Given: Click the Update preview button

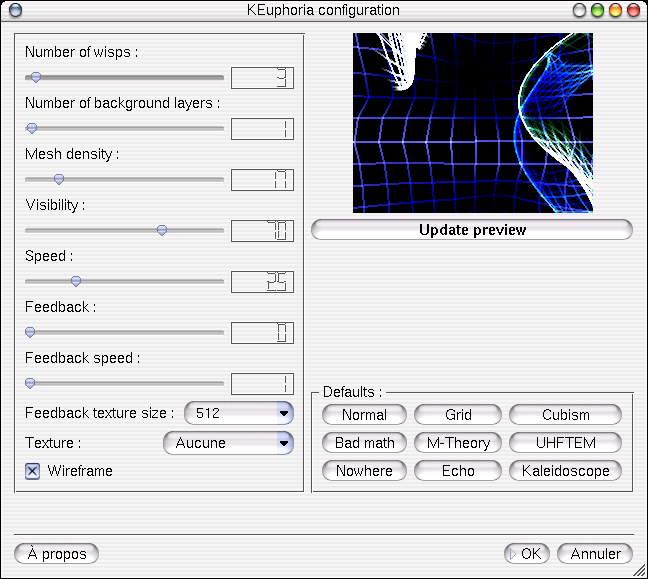Looking at the screenshot, I should point(472,230).
